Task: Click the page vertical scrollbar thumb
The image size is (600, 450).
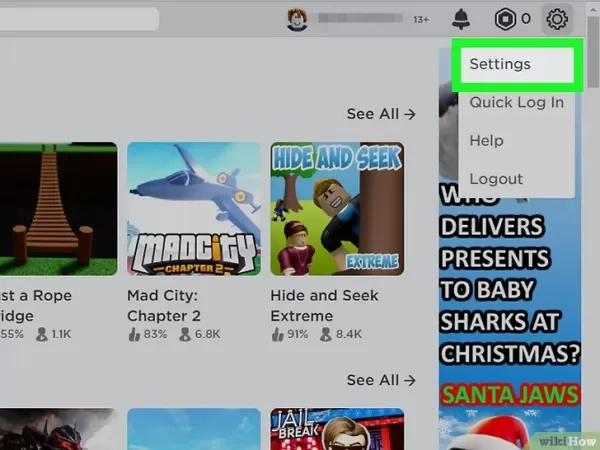Action: click(x=593, y=52)
